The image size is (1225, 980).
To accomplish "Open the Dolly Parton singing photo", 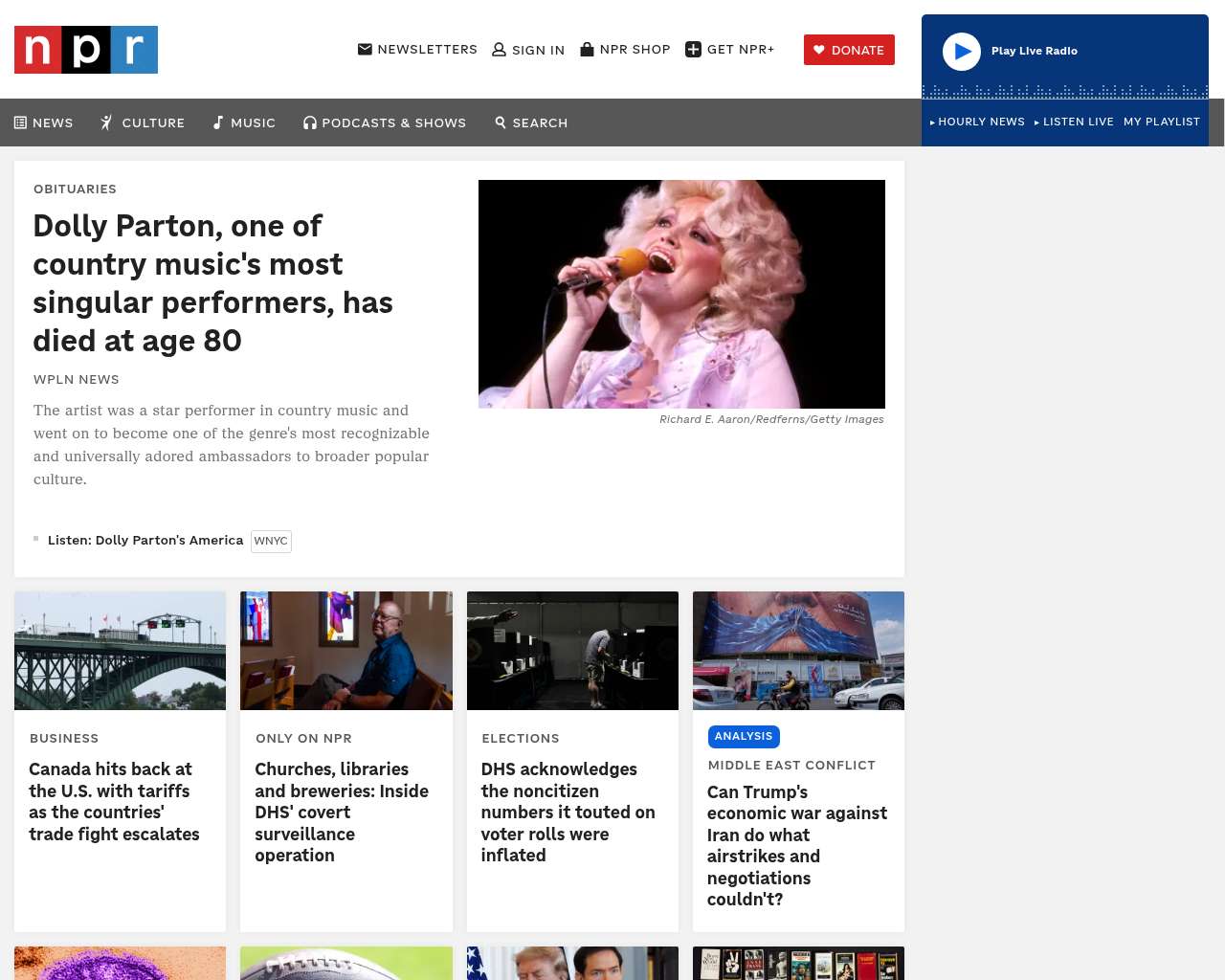I will pyautogui.click(x=681, y=294).
